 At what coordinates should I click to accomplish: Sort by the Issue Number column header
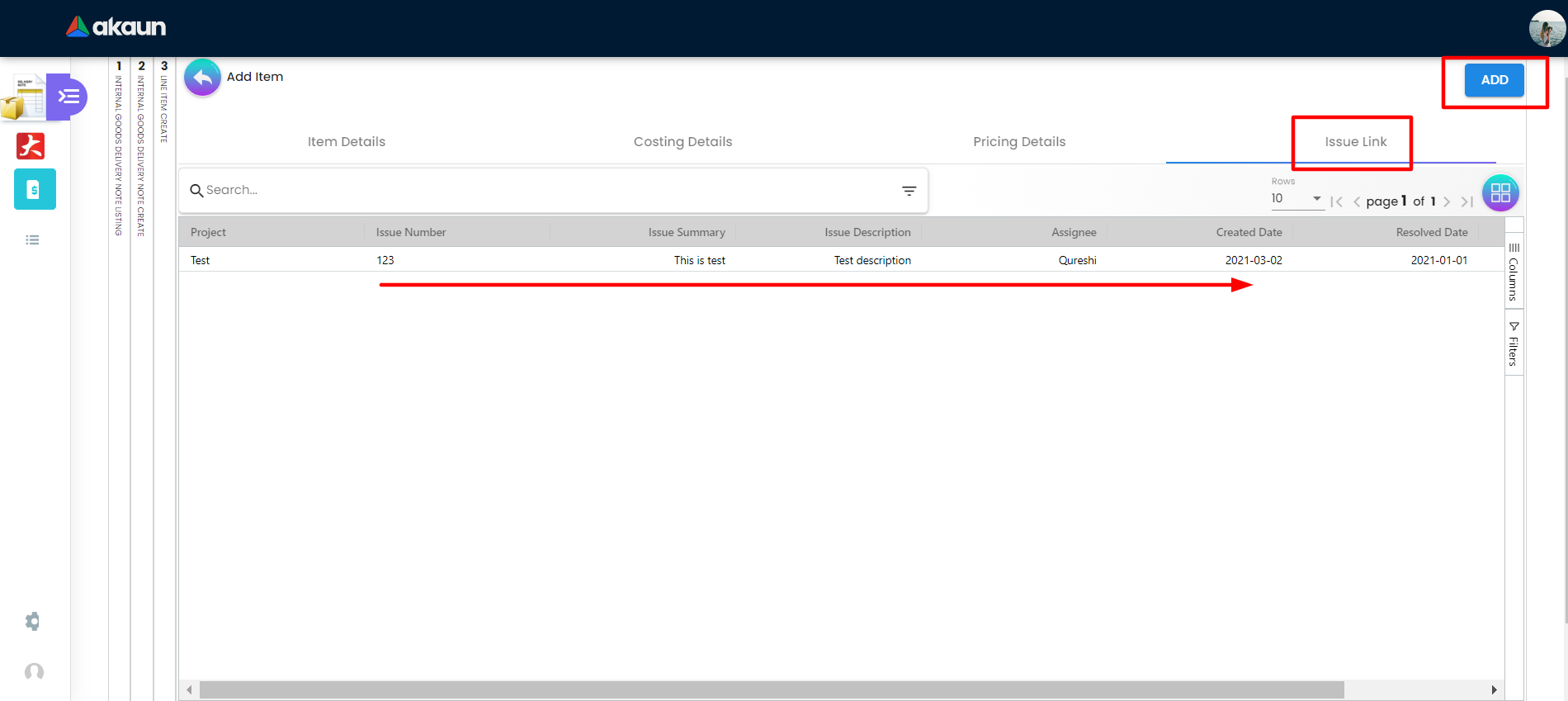click(x=411, y=233)
